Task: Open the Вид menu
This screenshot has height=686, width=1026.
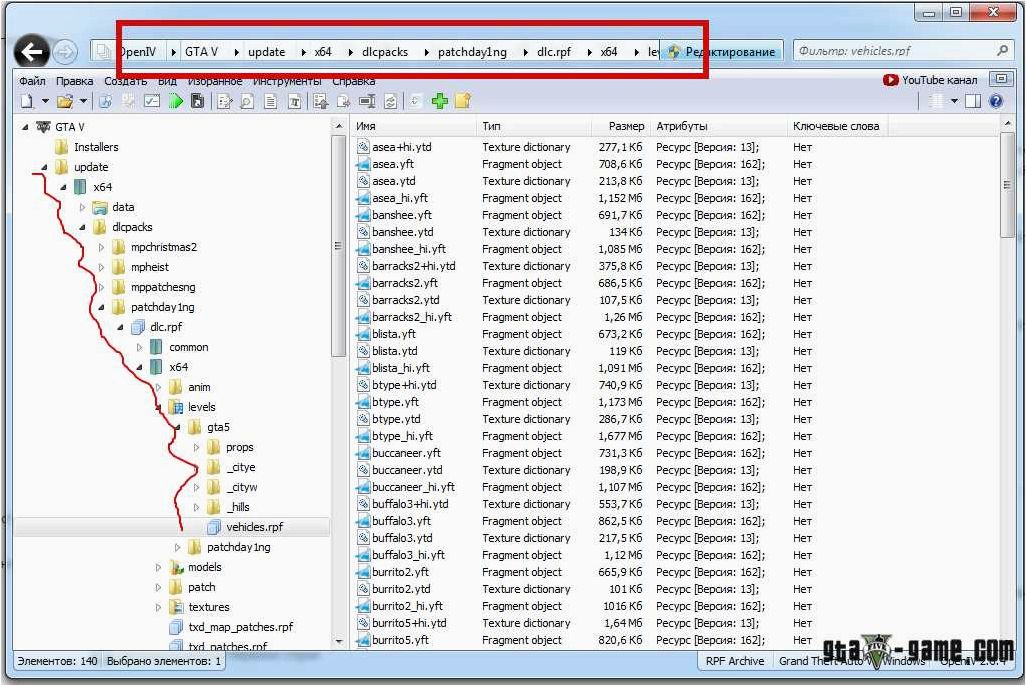Action: click(x=168, y=81)
